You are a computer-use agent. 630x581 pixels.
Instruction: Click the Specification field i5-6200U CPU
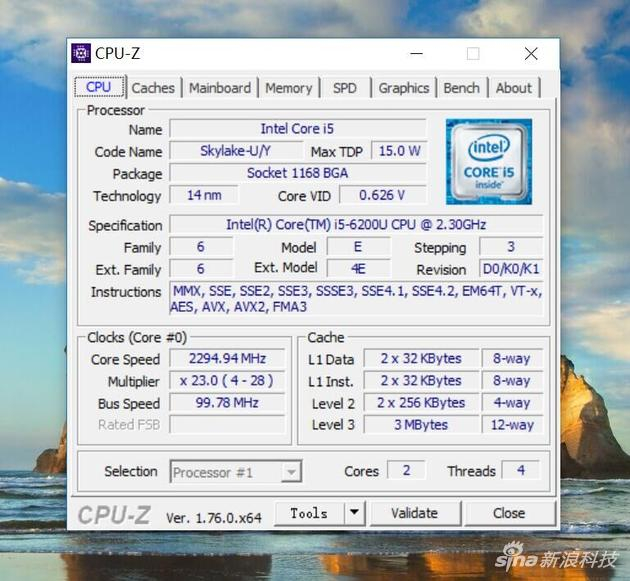coord(356,224)
